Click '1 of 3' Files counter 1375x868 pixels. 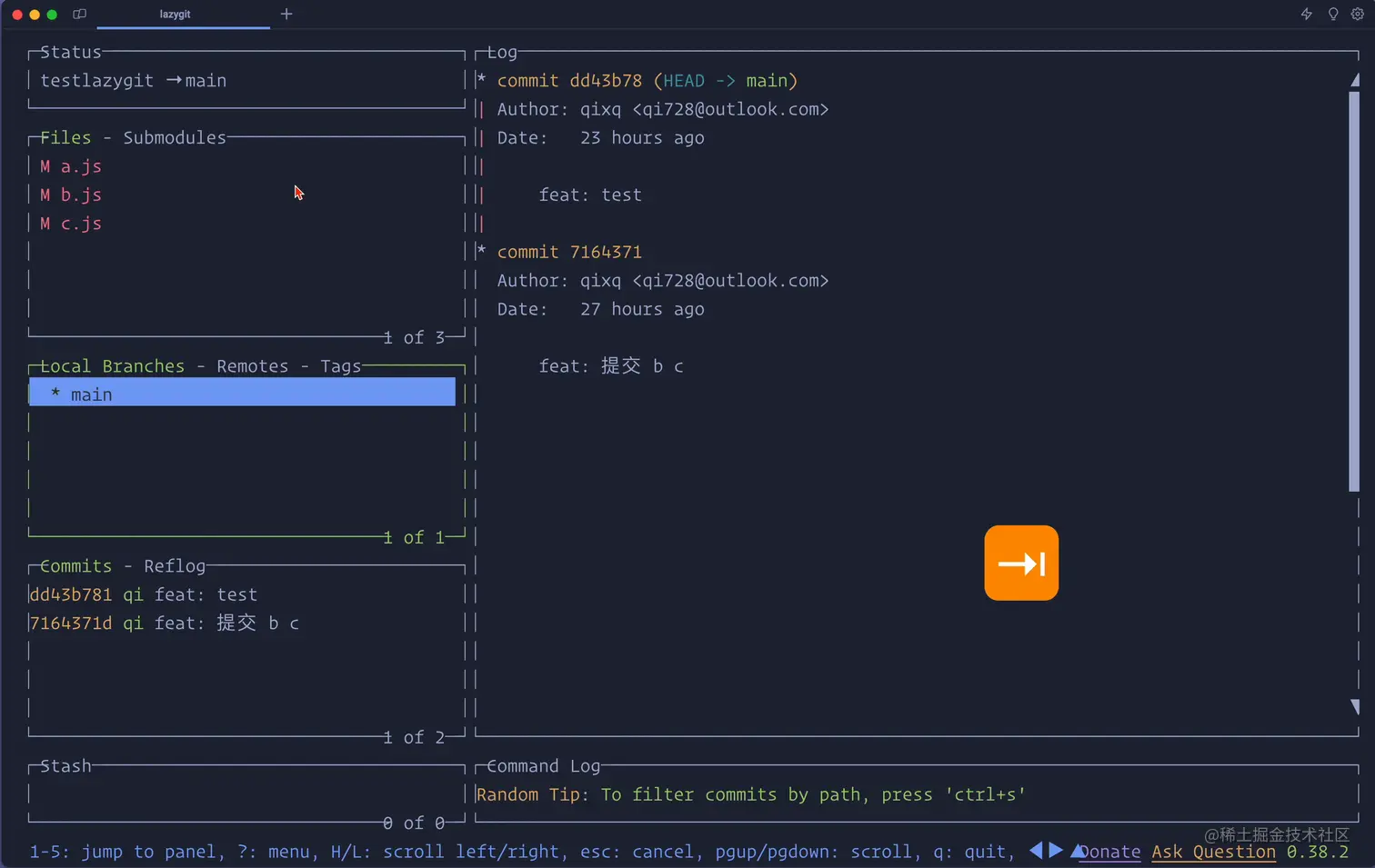tap(414, 337)
